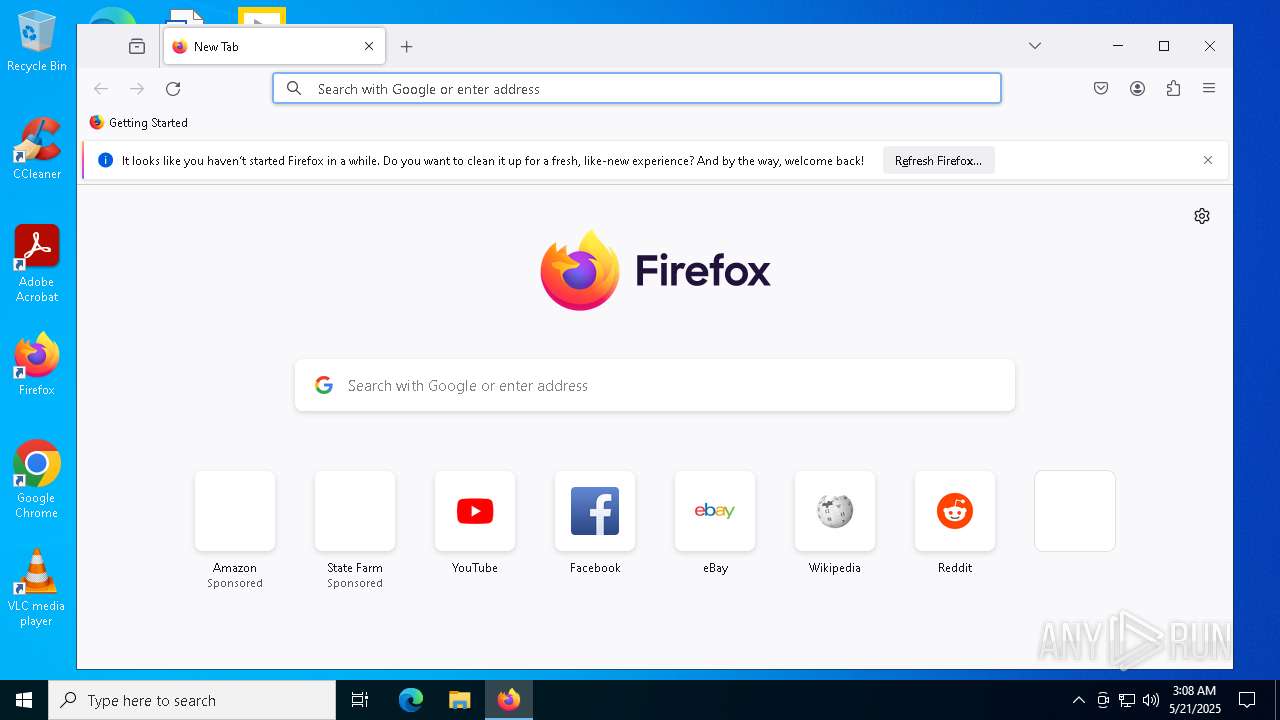This screenshot has width=1280, height=720.
Task: Open the Extensions panel
Action: [x=1173, y=88]
